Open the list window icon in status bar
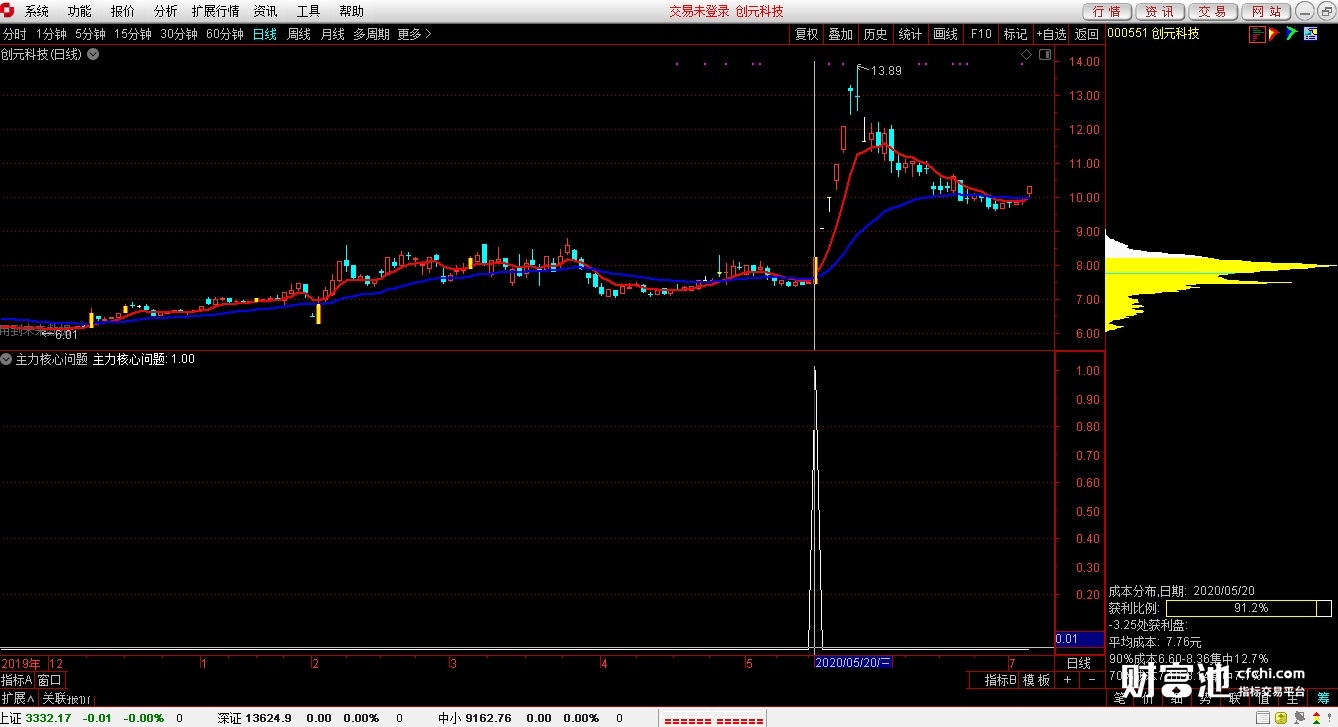 1265,718
